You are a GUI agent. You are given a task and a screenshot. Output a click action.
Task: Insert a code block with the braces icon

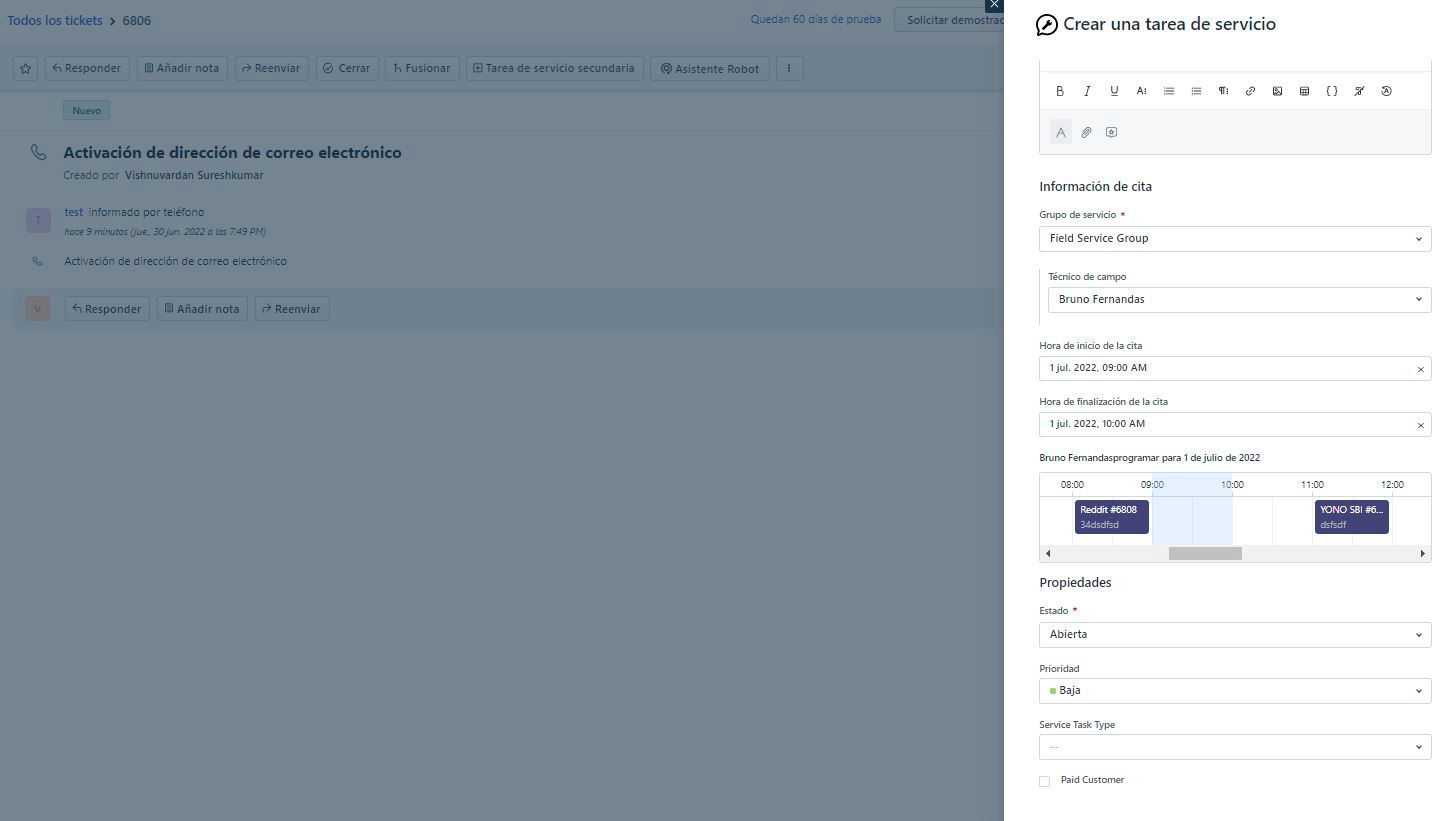1331,91
